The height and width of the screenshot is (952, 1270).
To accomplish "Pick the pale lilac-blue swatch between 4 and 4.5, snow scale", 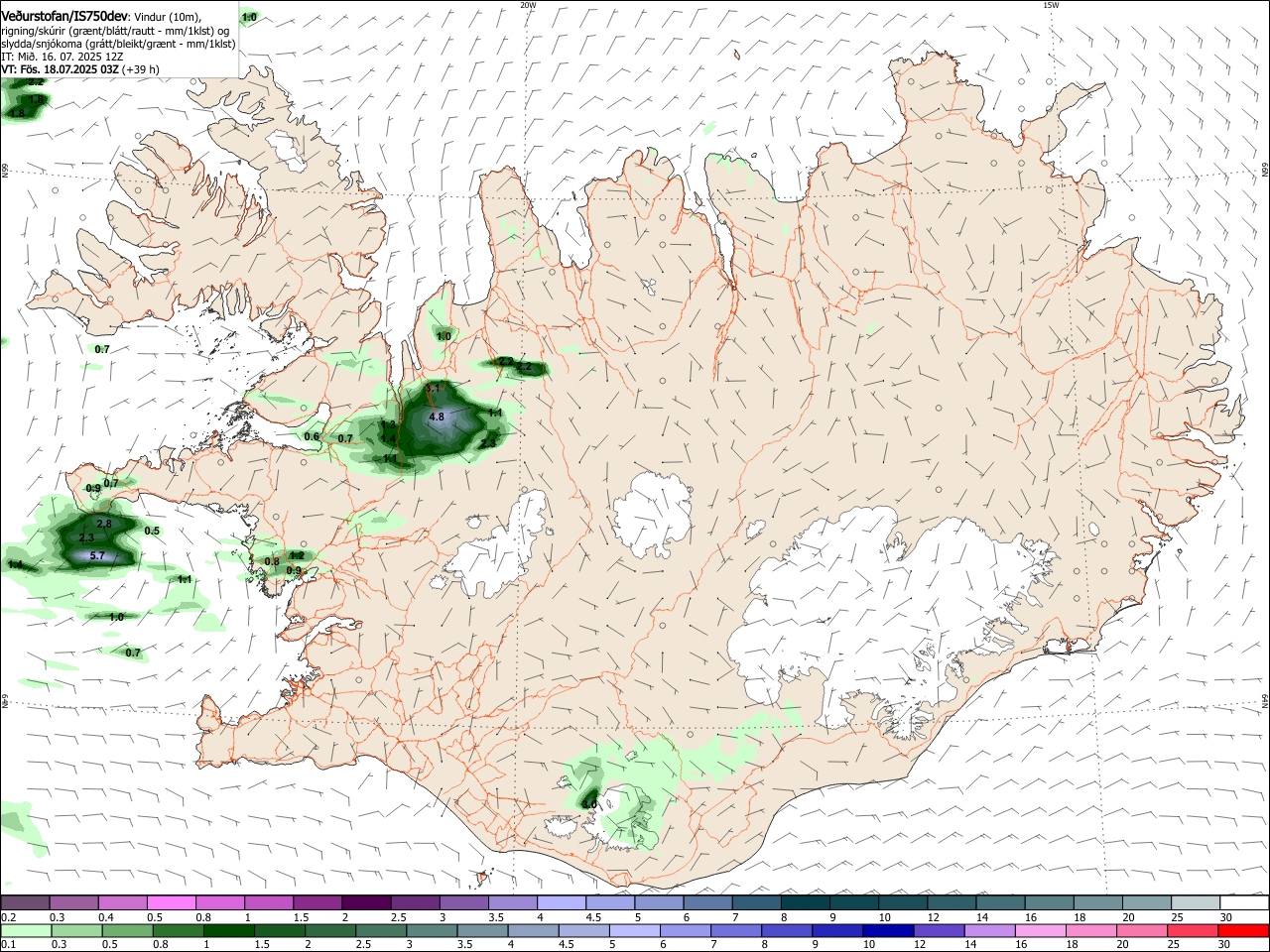I will click(x=562, y=902).
